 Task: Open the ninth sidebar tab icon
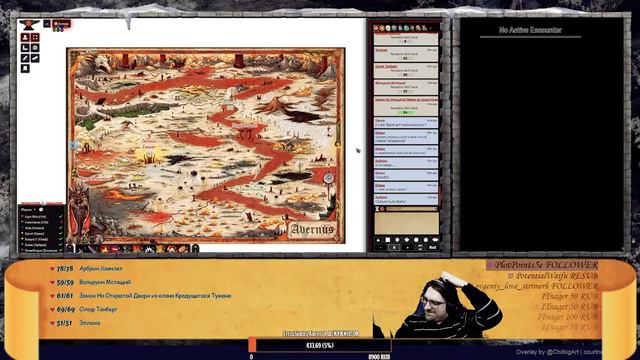pyautogui.click(x=424, y=28)
